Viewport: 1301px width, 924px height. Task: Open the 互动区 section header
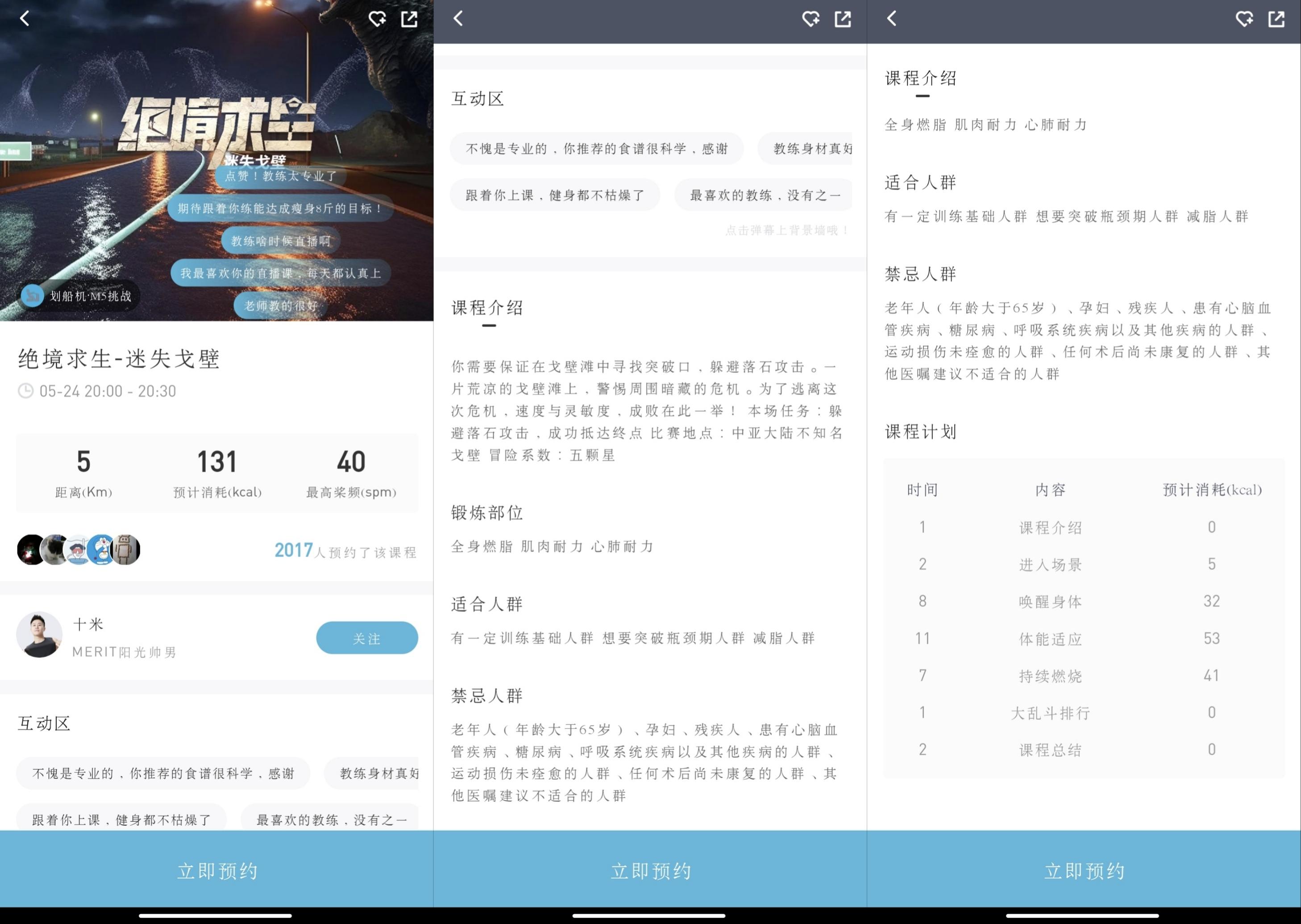pyautogui.click(x=43, y=723)
